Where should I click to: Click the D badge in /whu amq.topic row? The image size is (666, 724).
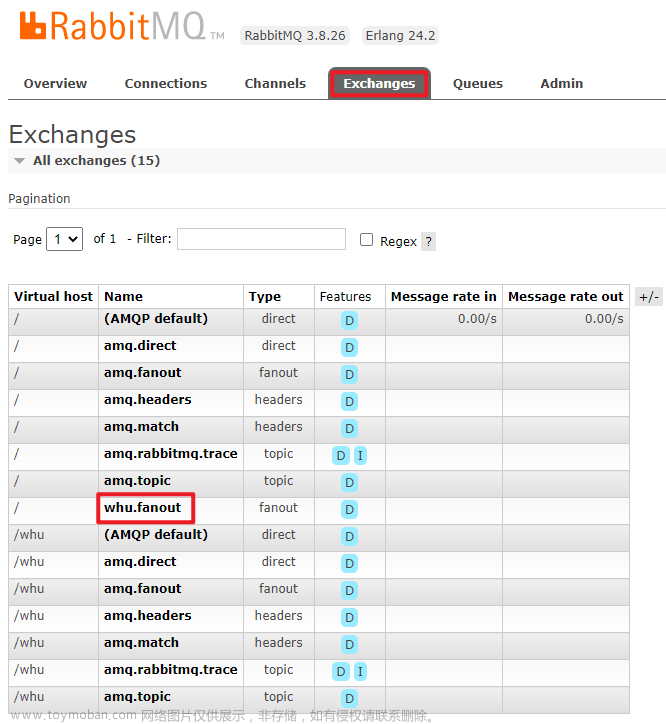coord(349,698)
